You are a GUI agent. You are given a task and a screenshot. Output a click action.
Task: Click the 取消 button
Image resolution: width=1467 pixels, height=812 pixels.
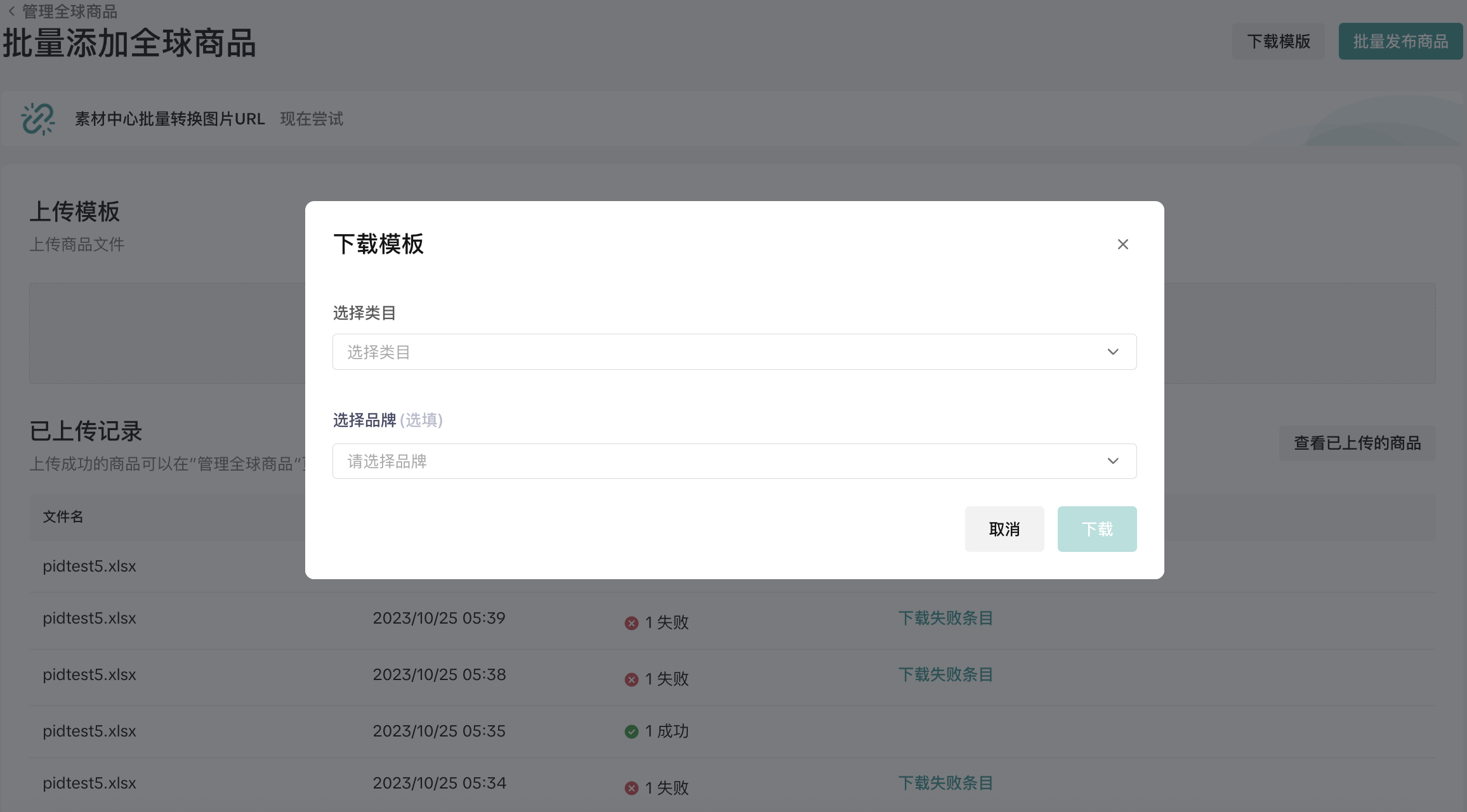click(1004, 529)
